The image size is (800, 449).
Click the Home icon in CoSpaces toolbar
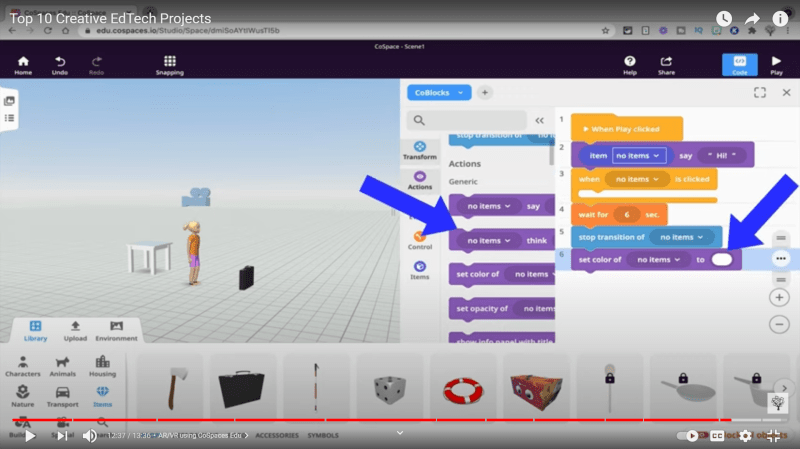click(22, 65)
